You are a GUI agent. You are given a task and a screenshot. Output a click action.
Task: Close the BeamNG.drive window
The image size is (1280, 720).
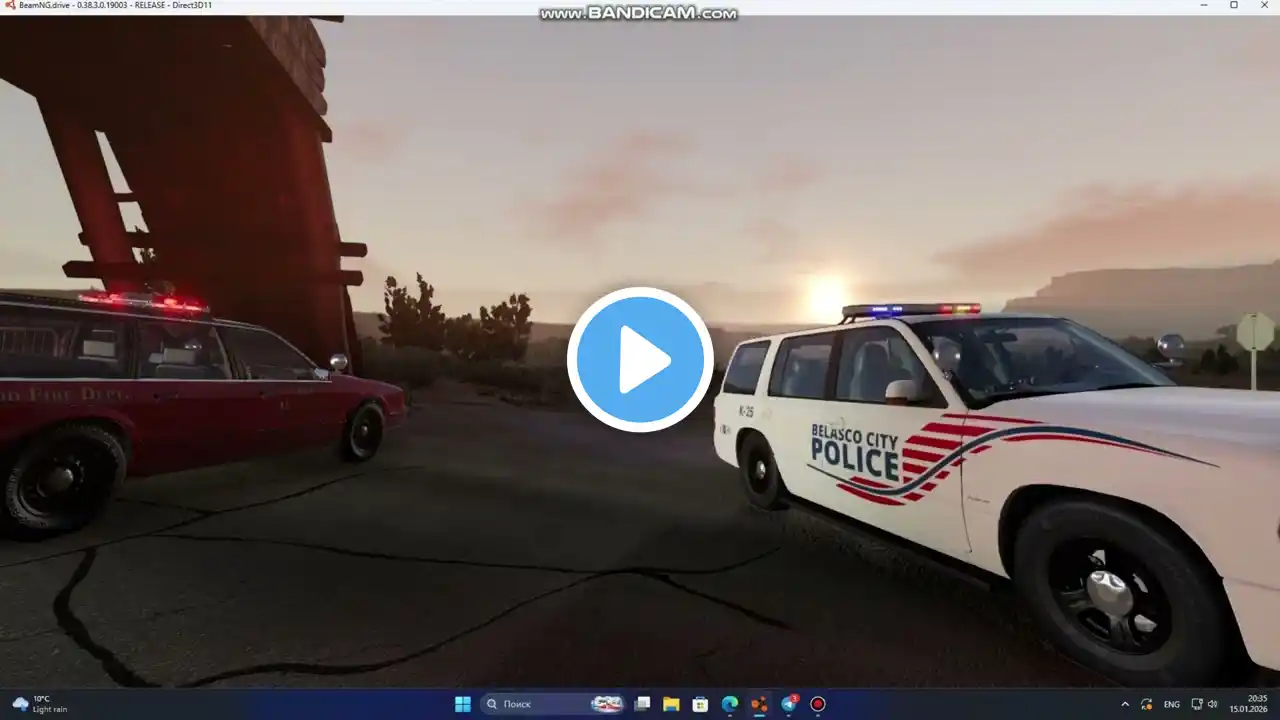click(1262, 5)
